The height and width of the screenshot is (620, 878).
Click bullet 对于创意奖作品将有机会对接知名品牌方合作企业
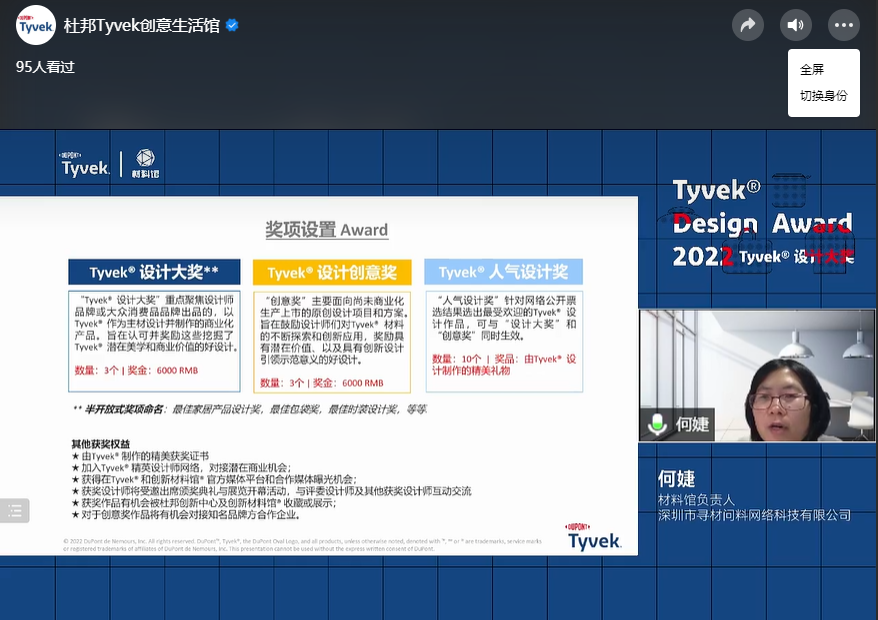[186, 515]
